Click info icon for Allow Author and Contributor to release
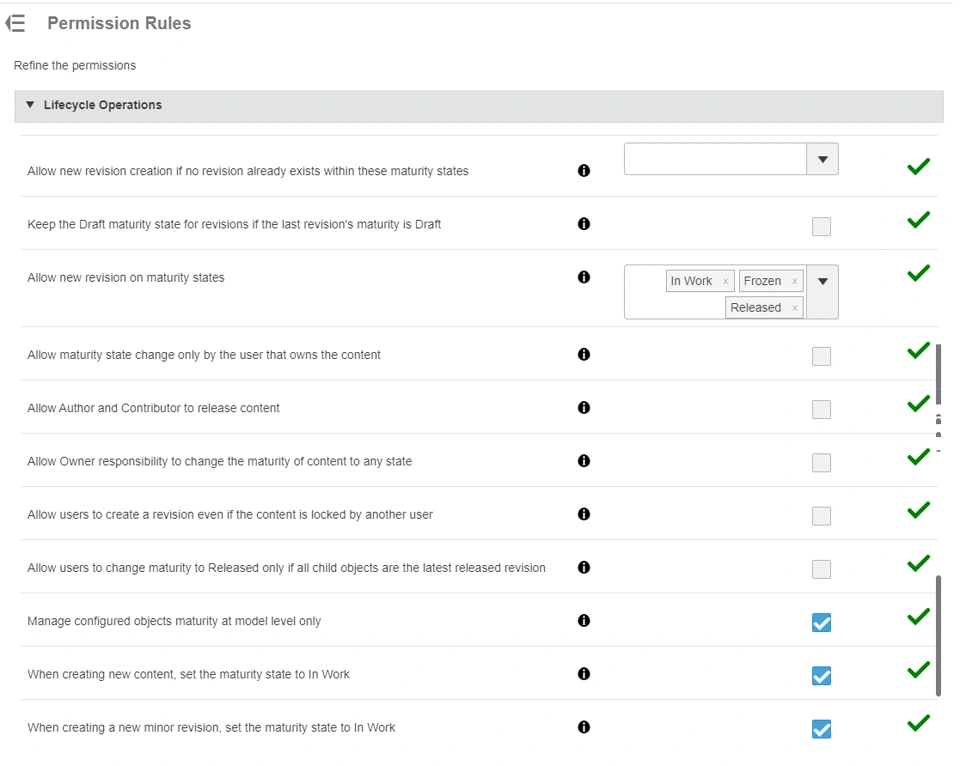The height and width of the screenshot is (766, 960). pyautogui.click(x=584, y=408)
